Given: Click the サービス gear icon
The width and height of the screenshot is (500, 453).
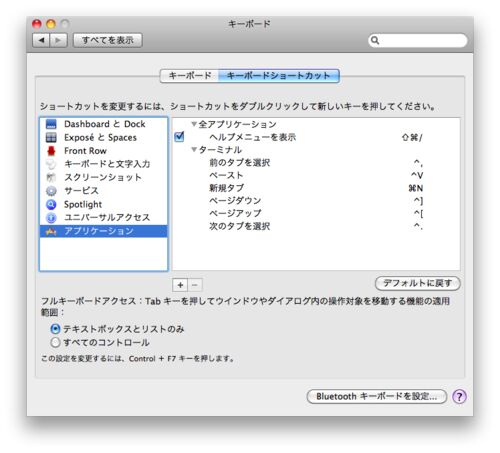Looking at the screenshot, I should pyautogui.click(x=51, y=191).
